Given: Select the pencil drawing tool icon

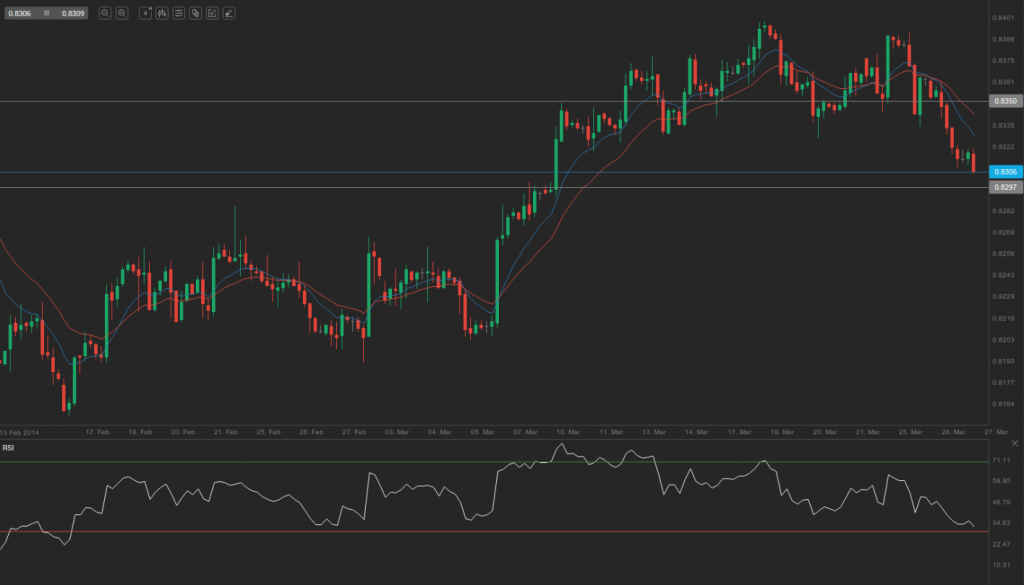Looking at the screenshot, I should click(x=227, y=13).
